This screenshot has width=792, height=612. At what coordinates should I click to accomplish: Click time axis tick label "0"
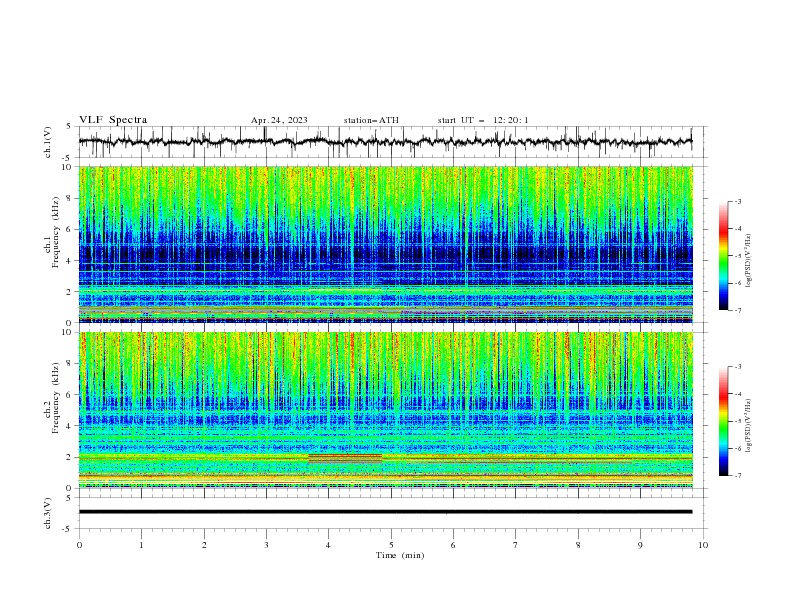pos(79,545)
